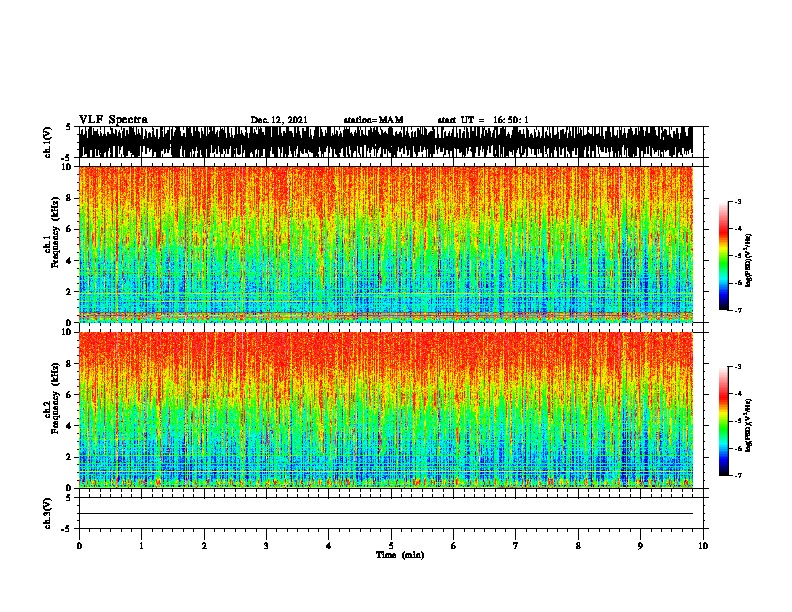The width and height of the screenshot is (792, 612).
Task: Click the ch.2 spectrogram color scale bar
Action: coord(724,421)
